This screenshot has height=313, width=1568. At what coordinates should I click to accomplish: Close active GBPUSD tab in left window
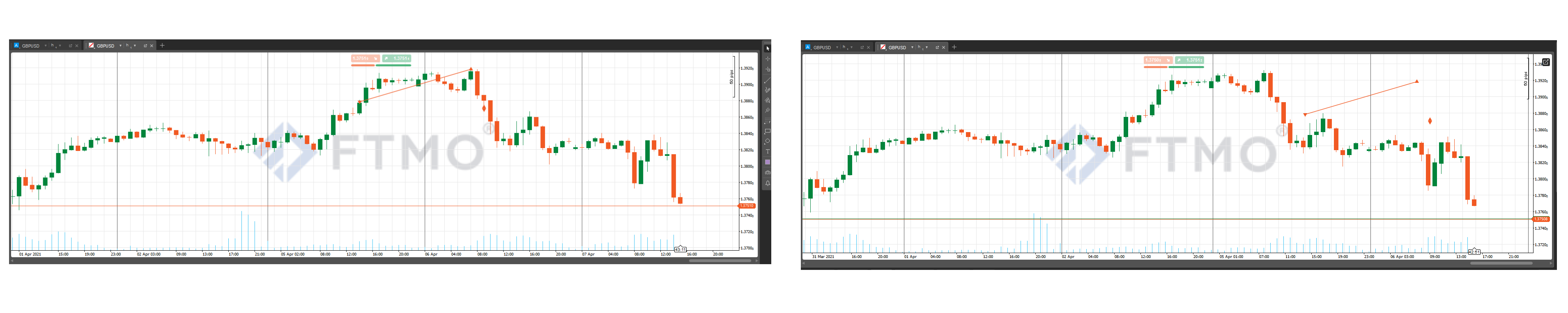[x=152, y=46]
